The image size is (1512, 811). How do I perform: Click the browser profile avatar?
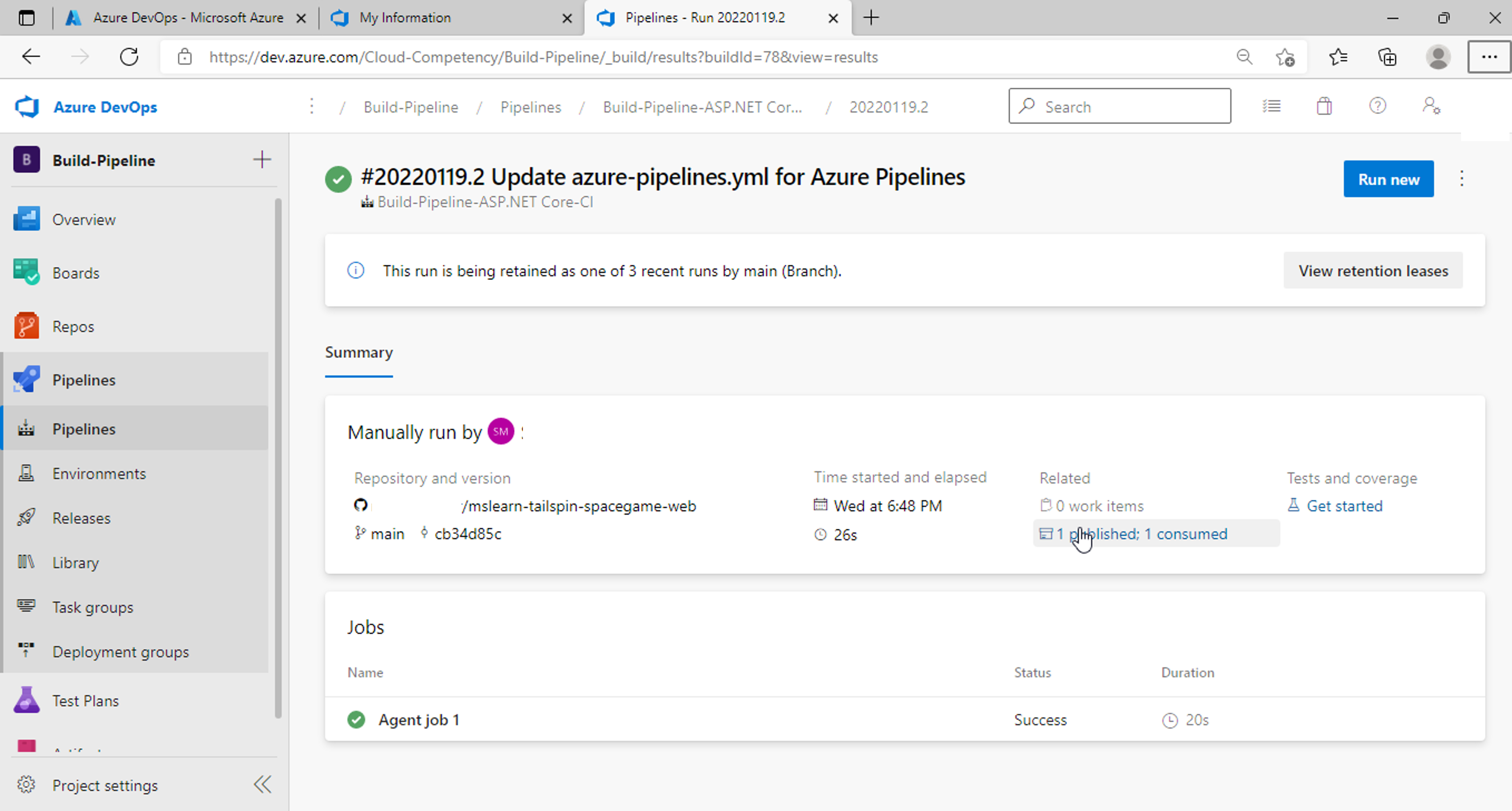click(1438, 57)
